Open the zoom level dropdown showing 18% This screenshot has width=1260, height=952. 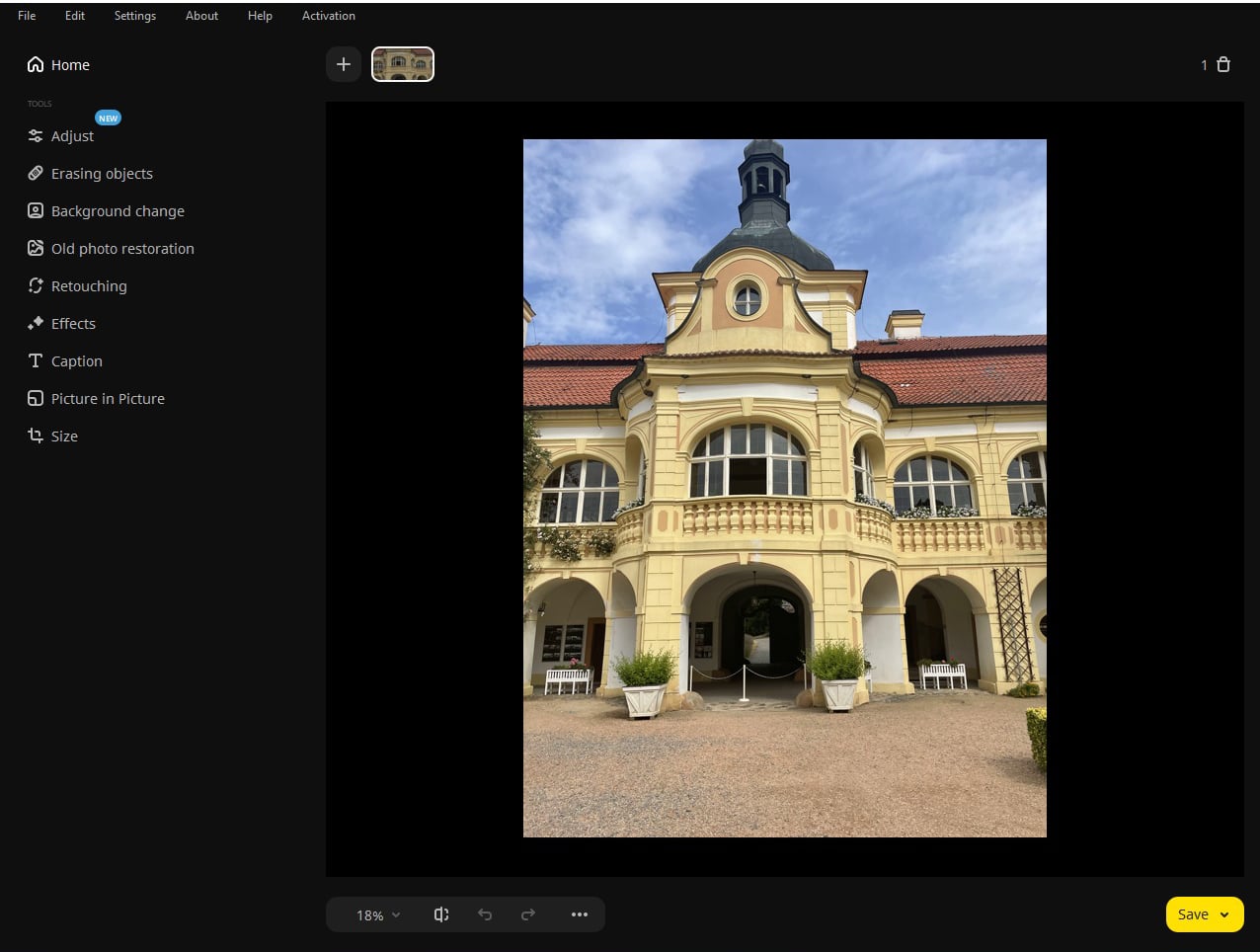tap(375, 914)
